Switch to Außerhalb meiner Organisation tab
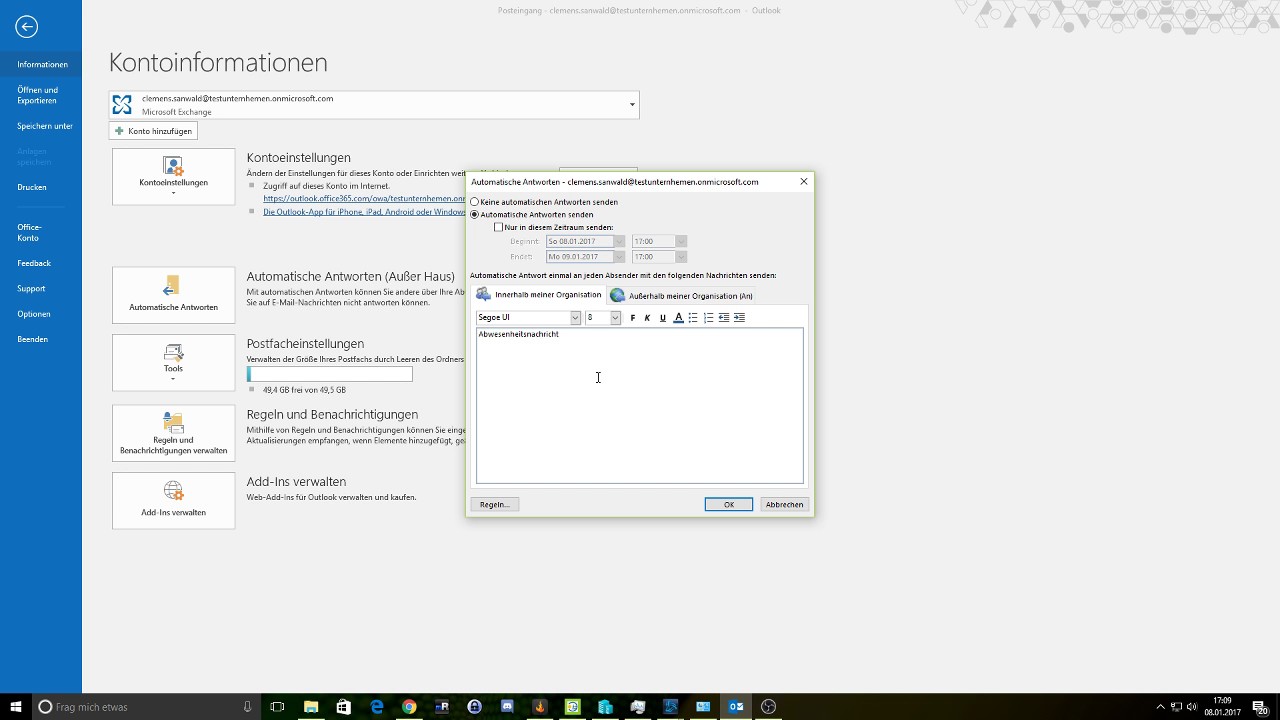The width and height of the screenshot is (1280, 720). (x=681, y=296)
